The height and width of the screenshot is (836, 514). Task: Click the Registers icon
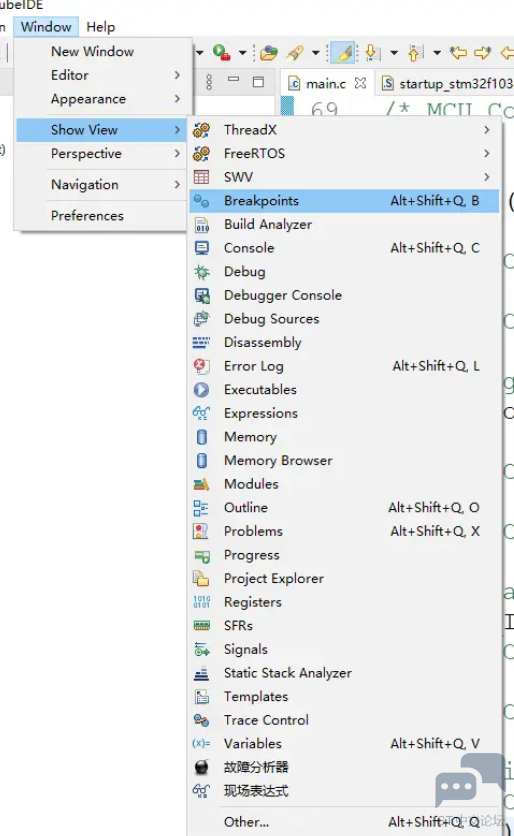coord(202,602)
